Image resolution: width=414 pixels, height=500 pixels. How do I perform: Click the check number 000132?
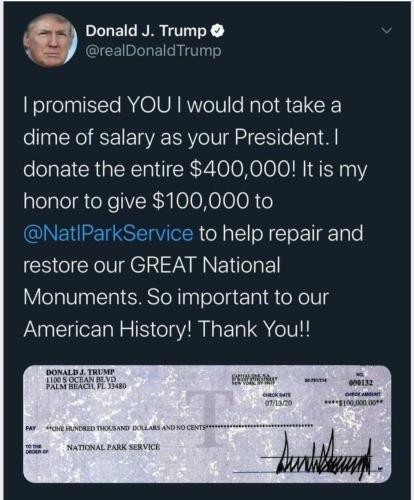click(361, 383)
